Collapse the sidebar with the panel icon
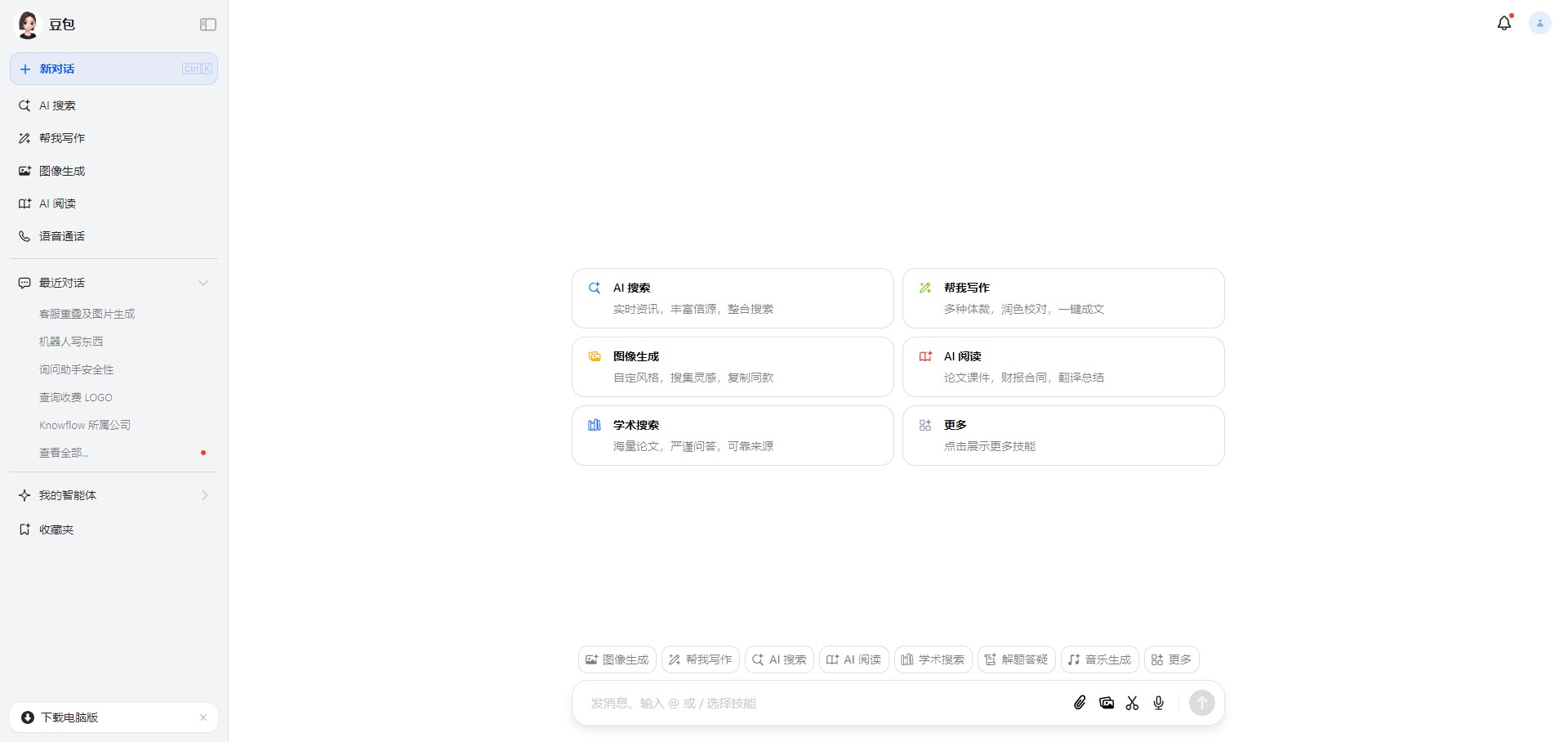Image resolution: width=1568 pixels, height=742 pixels. click(208, 25)
